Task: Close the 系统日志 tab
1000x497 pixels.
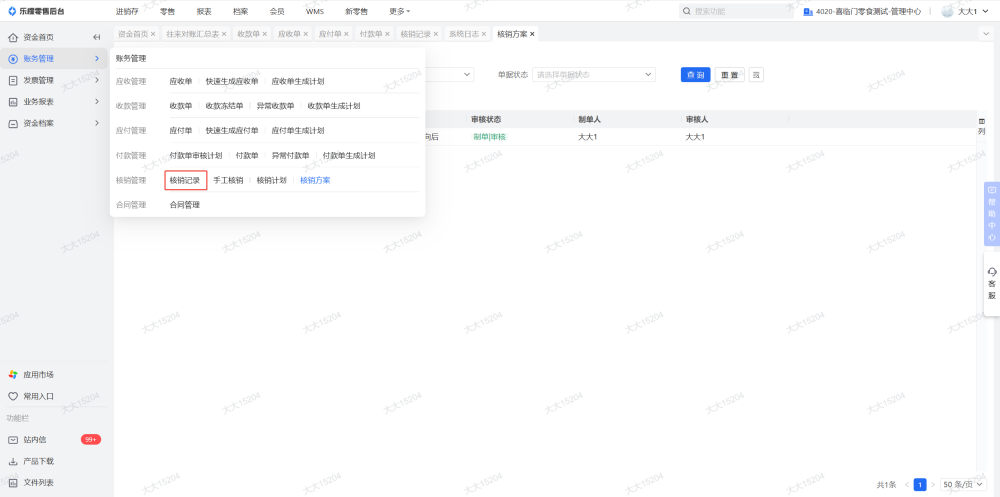Action: coord(484,34)
